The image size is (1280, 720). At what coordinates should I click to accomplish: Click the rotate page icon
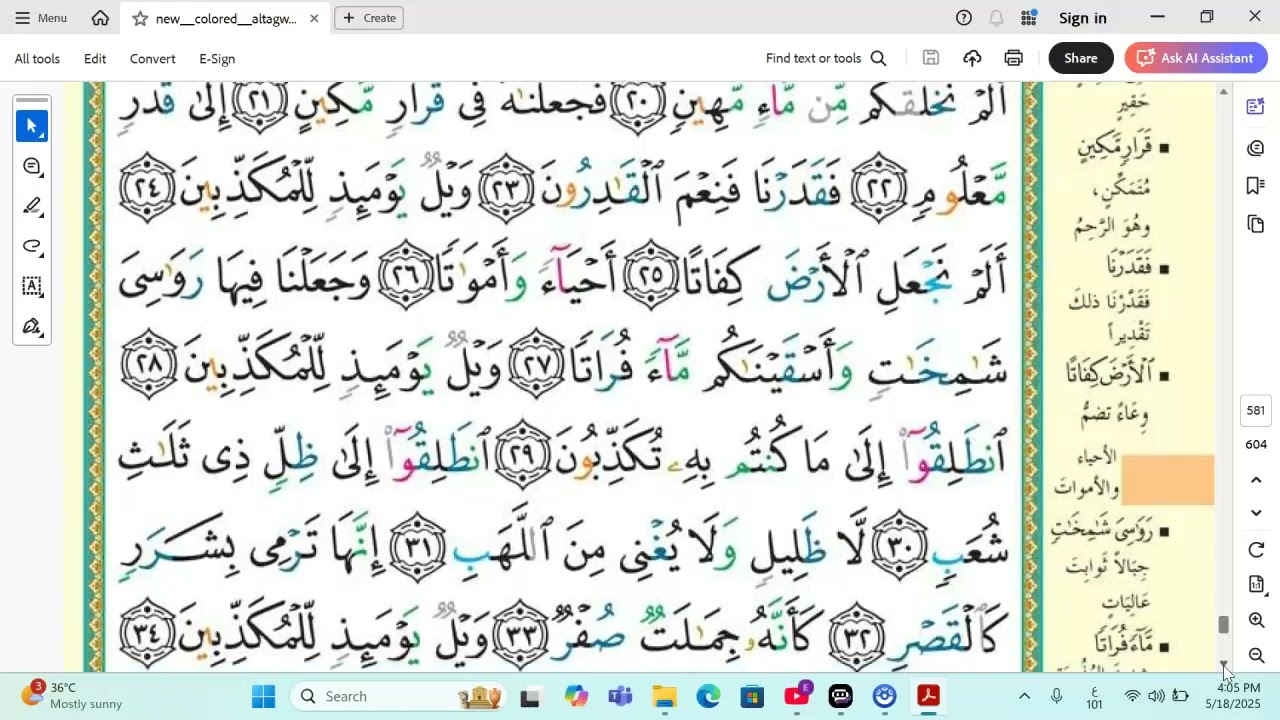pos(1257,550)
